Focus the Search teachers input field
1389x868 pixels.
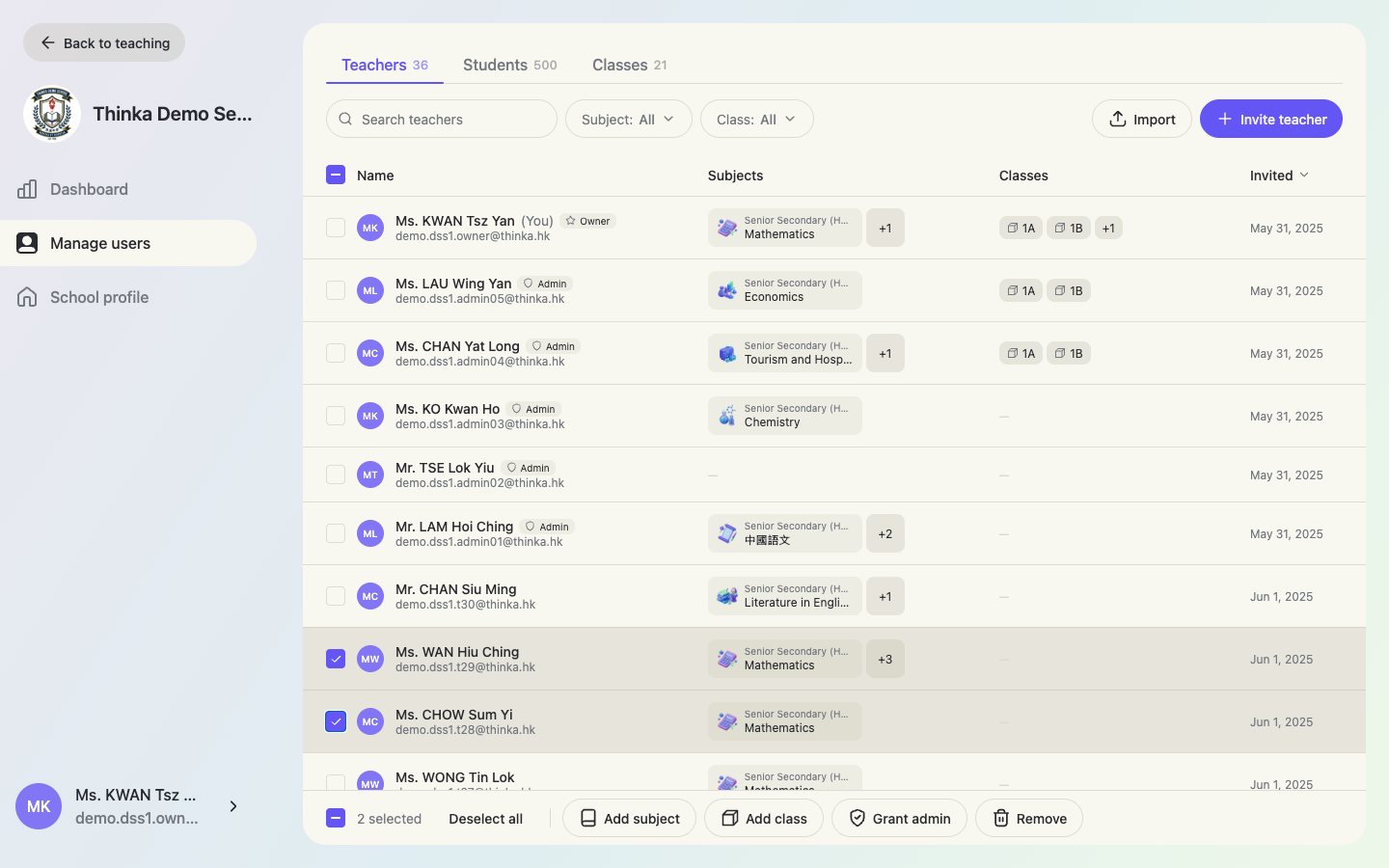(442, 119)
